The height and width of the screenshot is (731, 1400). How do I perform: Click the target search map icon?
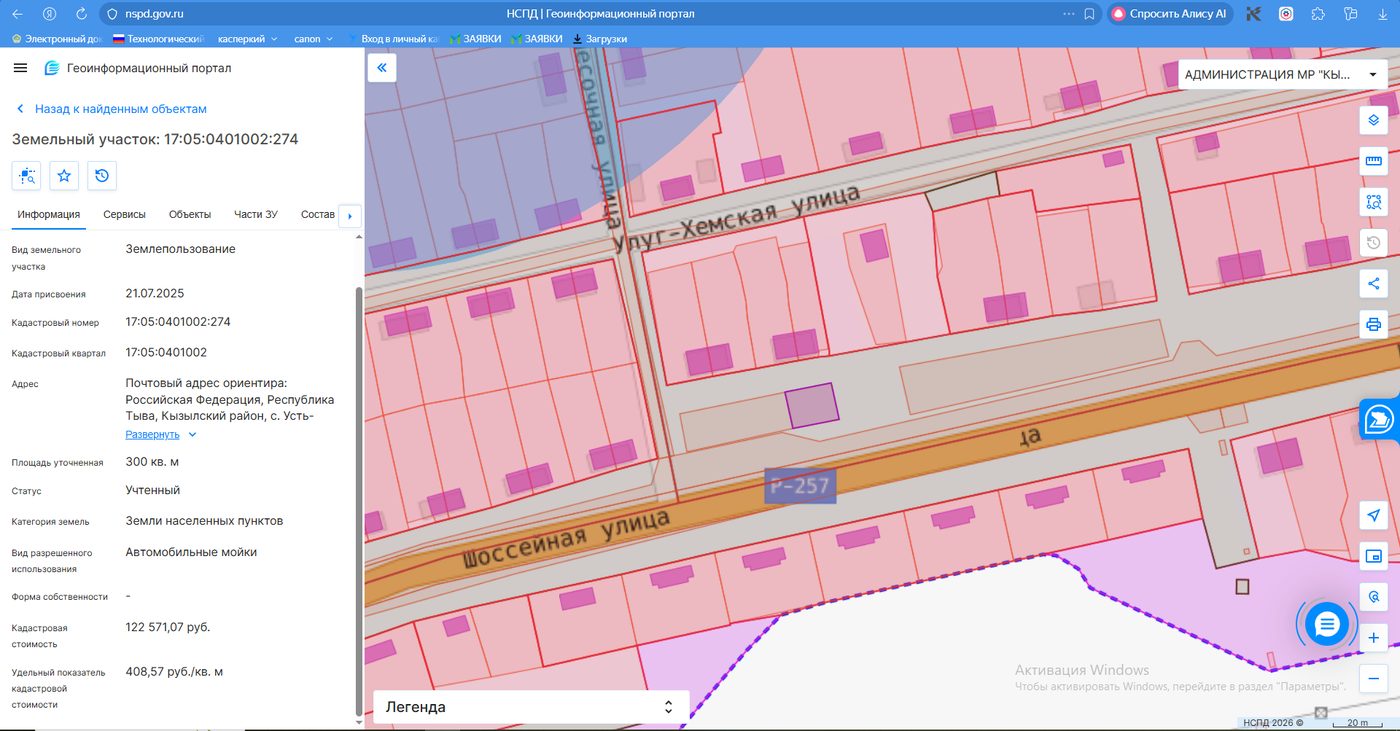1373,597
